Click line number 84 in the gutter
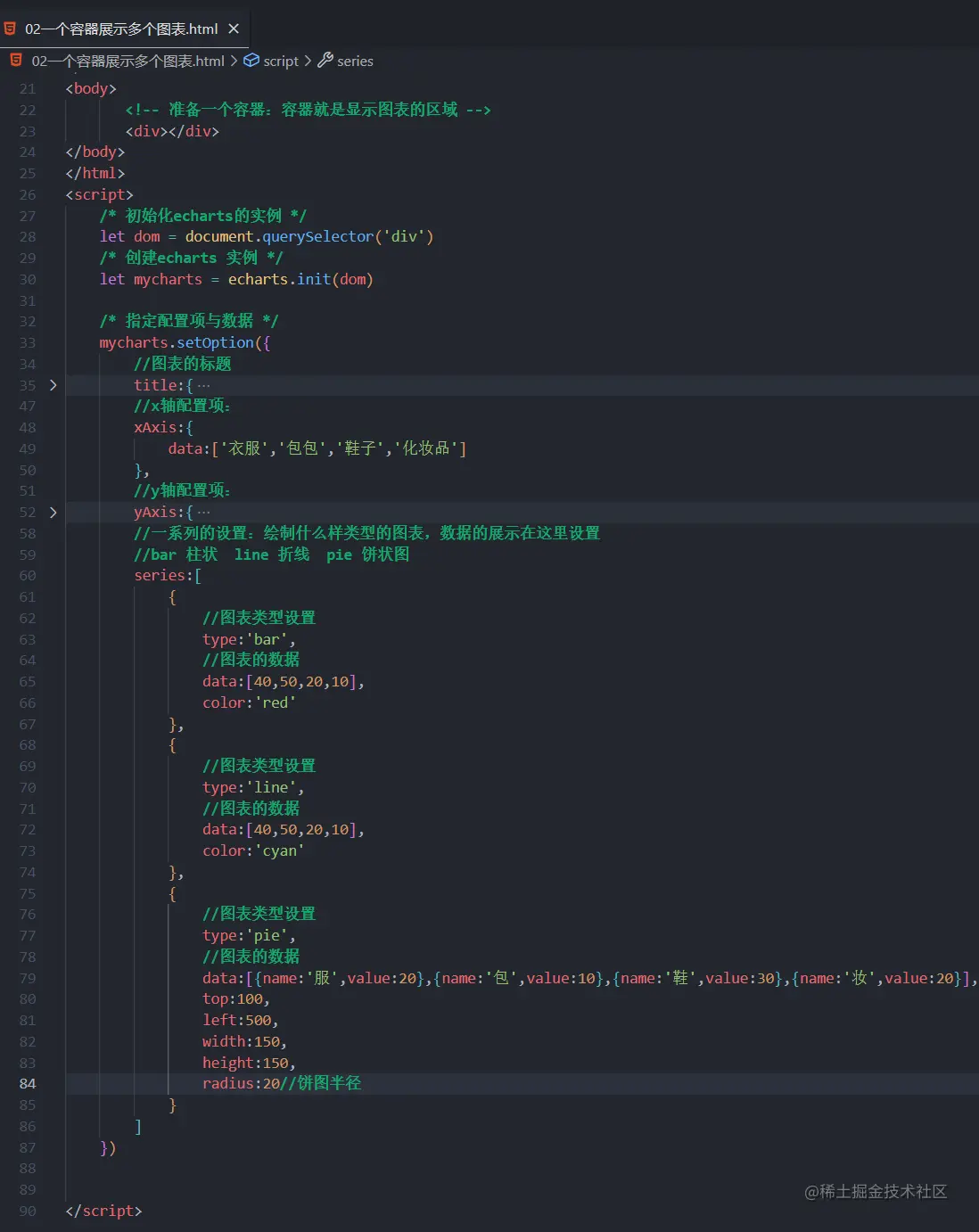 28,1084
